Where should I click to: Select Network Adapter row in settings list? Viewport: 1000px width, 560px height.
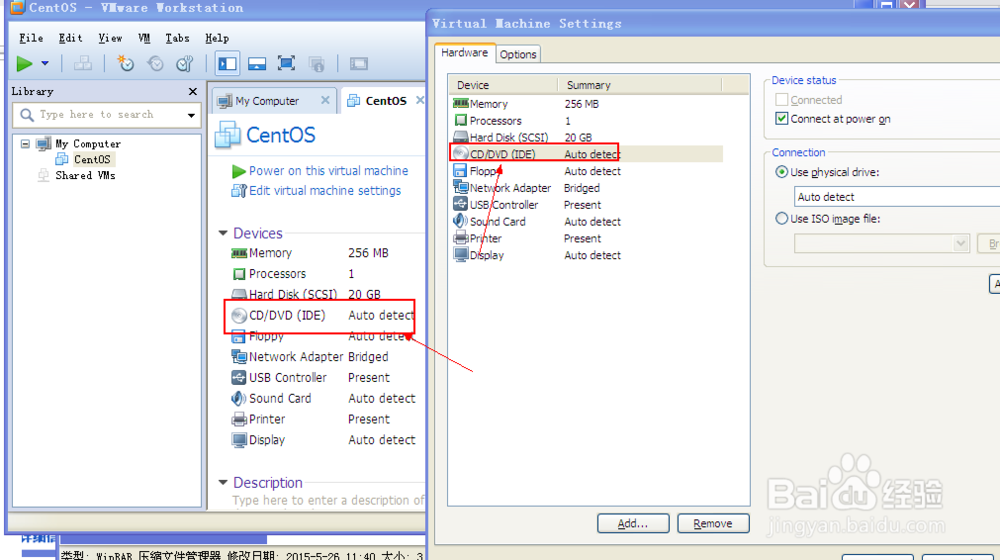click(x=587, y=188)
